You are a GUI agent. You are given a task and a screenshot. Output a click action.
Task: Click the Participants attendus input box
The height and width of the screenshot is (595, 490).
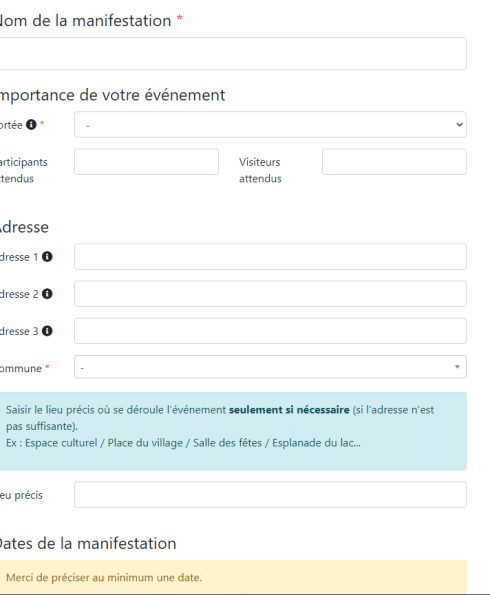click(x=147, y=162)
